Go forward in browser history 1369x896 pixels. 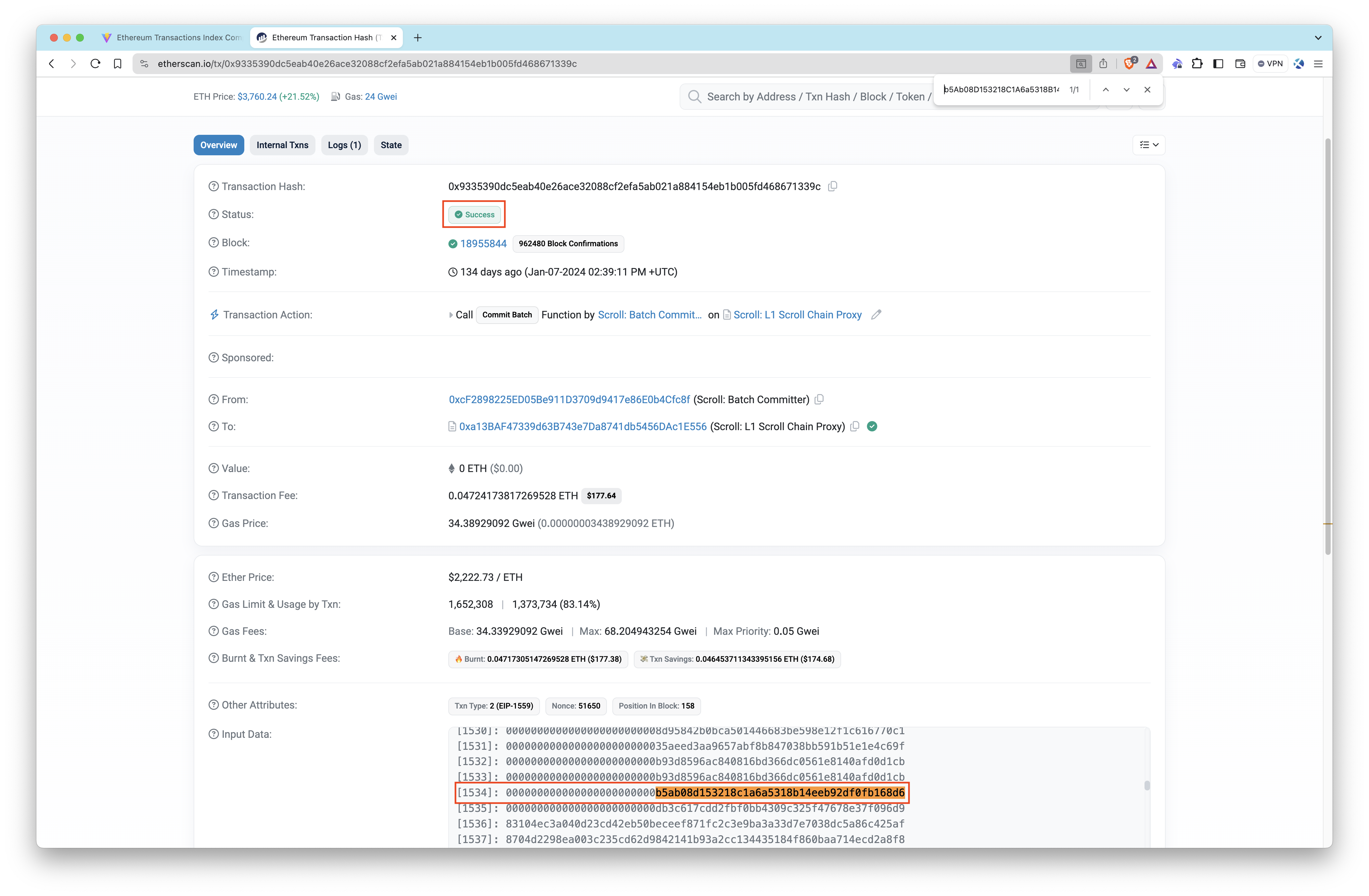coord(73,64)
